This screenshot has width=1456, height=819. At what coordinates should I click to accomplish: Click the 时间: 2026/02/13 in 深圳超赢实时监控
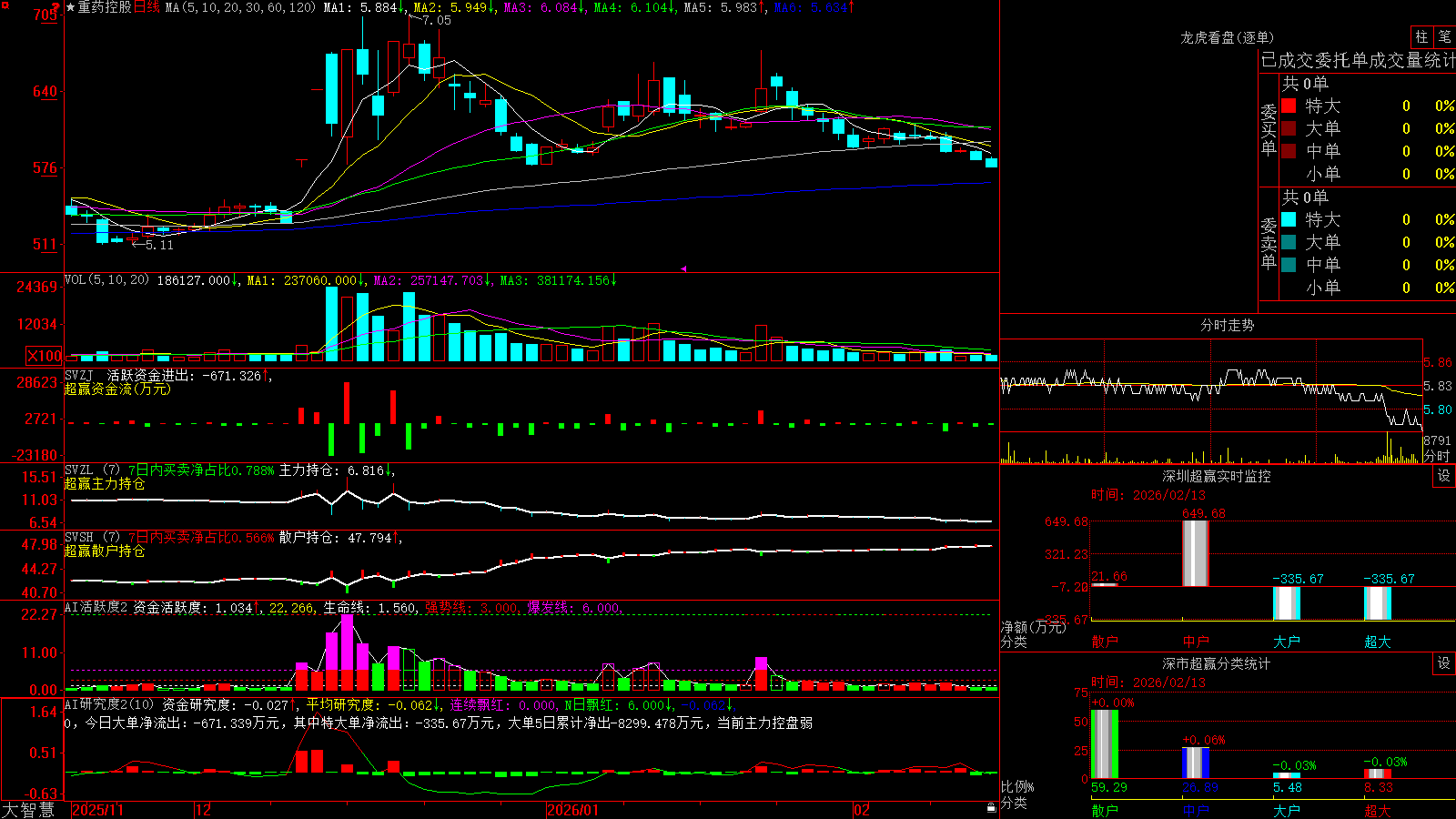(1148, 495)
